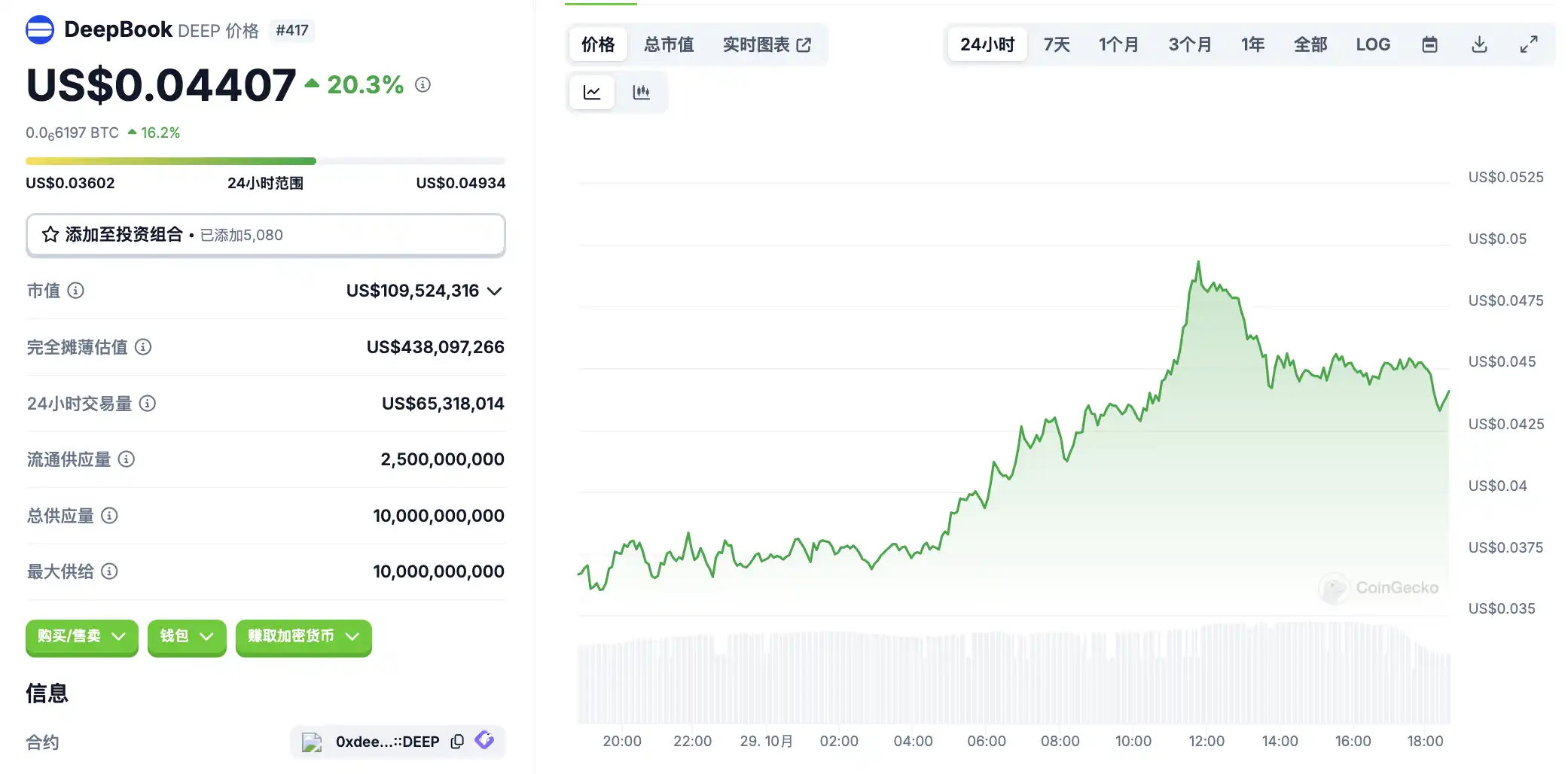Copy the DEEP contract address

point(457,742)
